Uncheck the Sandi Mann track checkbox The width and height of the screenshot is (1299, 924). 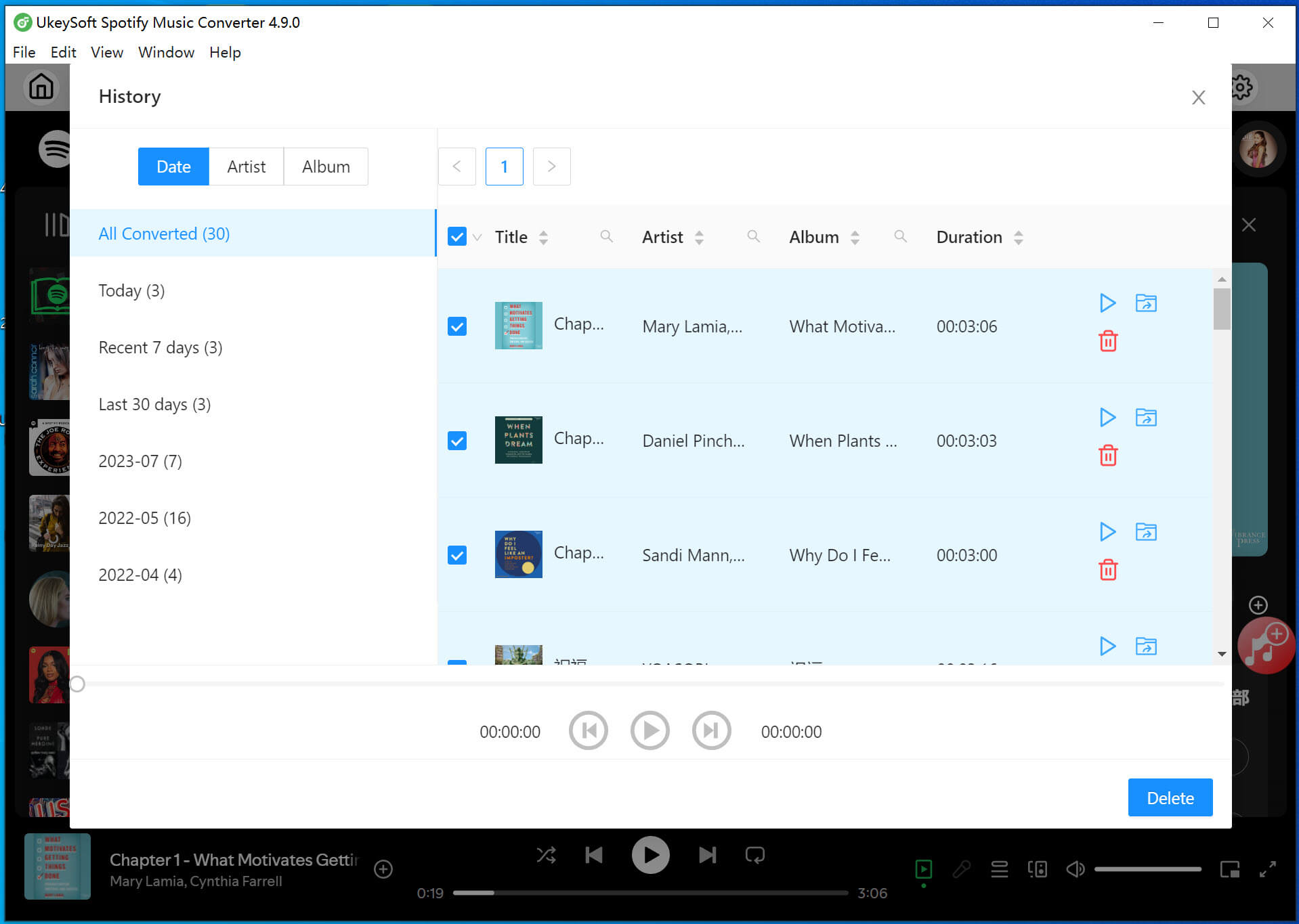(457, 555)
